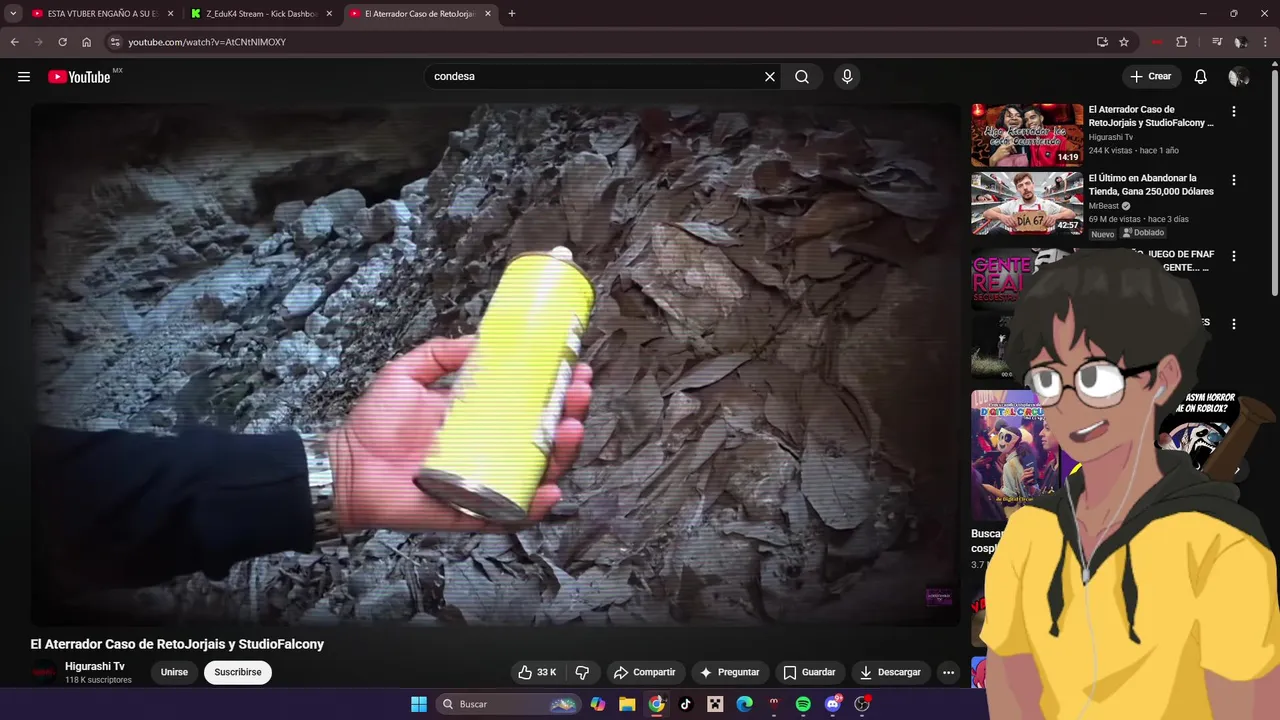Open a new browser tab
The width and height of the screenshot is (1280, 720).
pos(512,14)
